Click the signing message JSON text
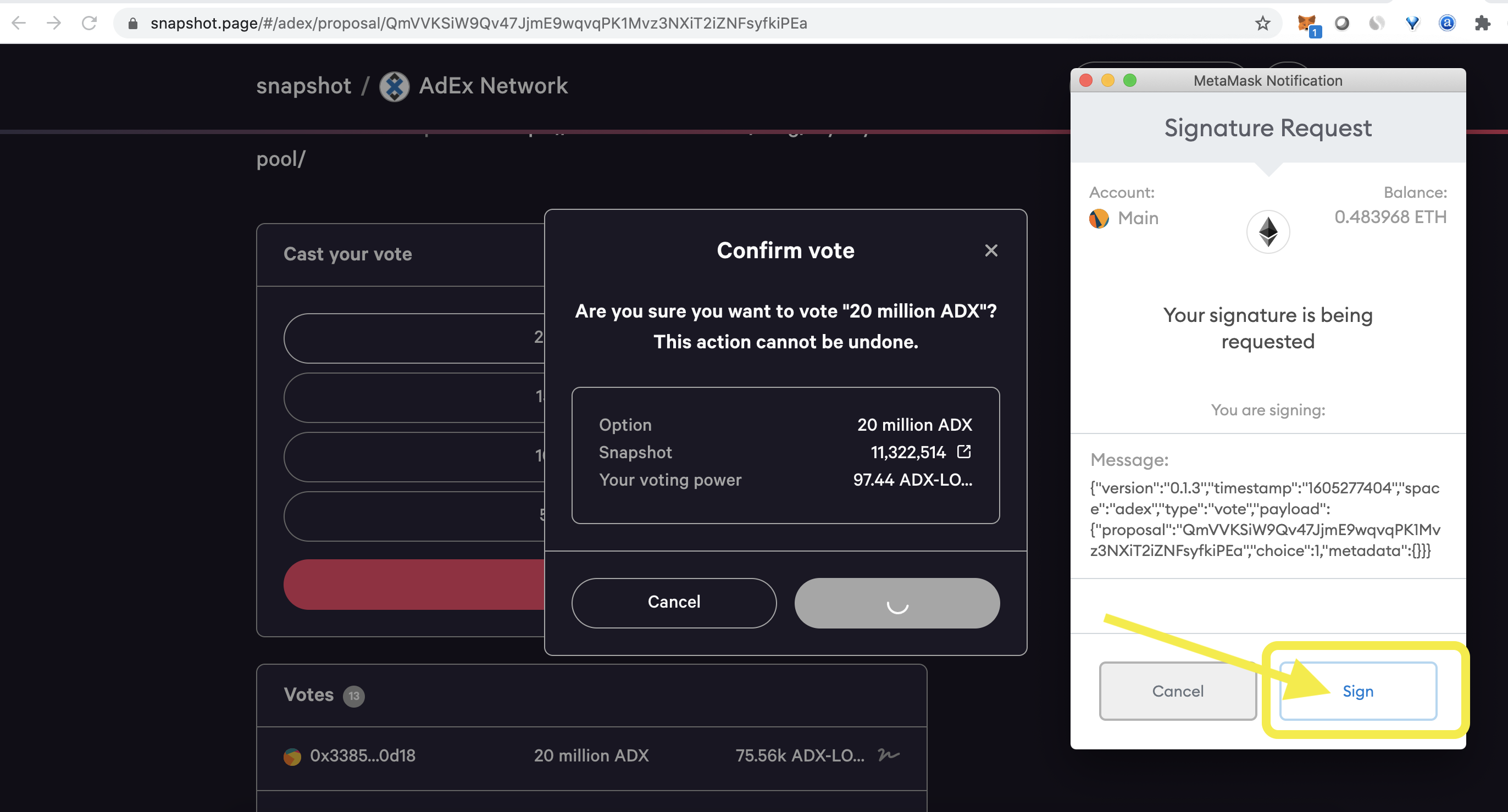This screenshot has height=812, width=1508. pos(1265,519)
